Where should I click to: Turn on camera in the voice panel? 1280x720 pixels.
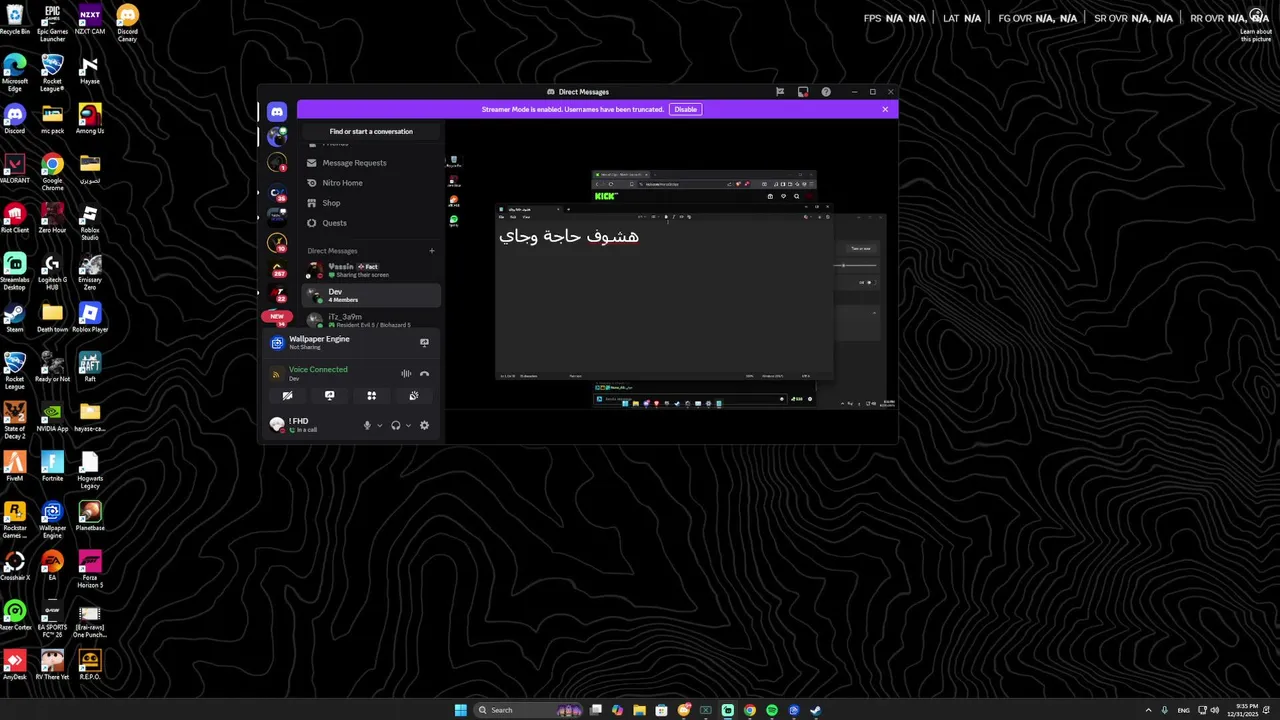pyautogui.click(x=287, y=396)
